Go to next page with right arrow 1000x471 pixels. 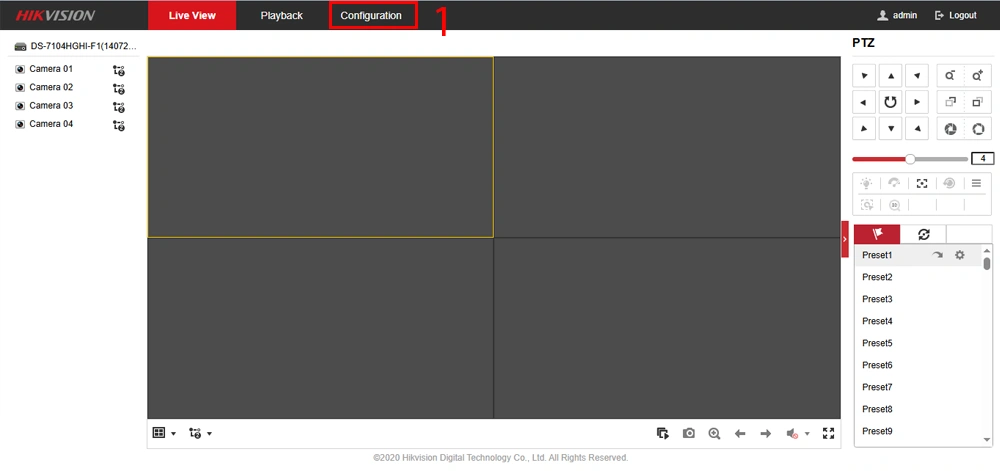click(765, 433)
